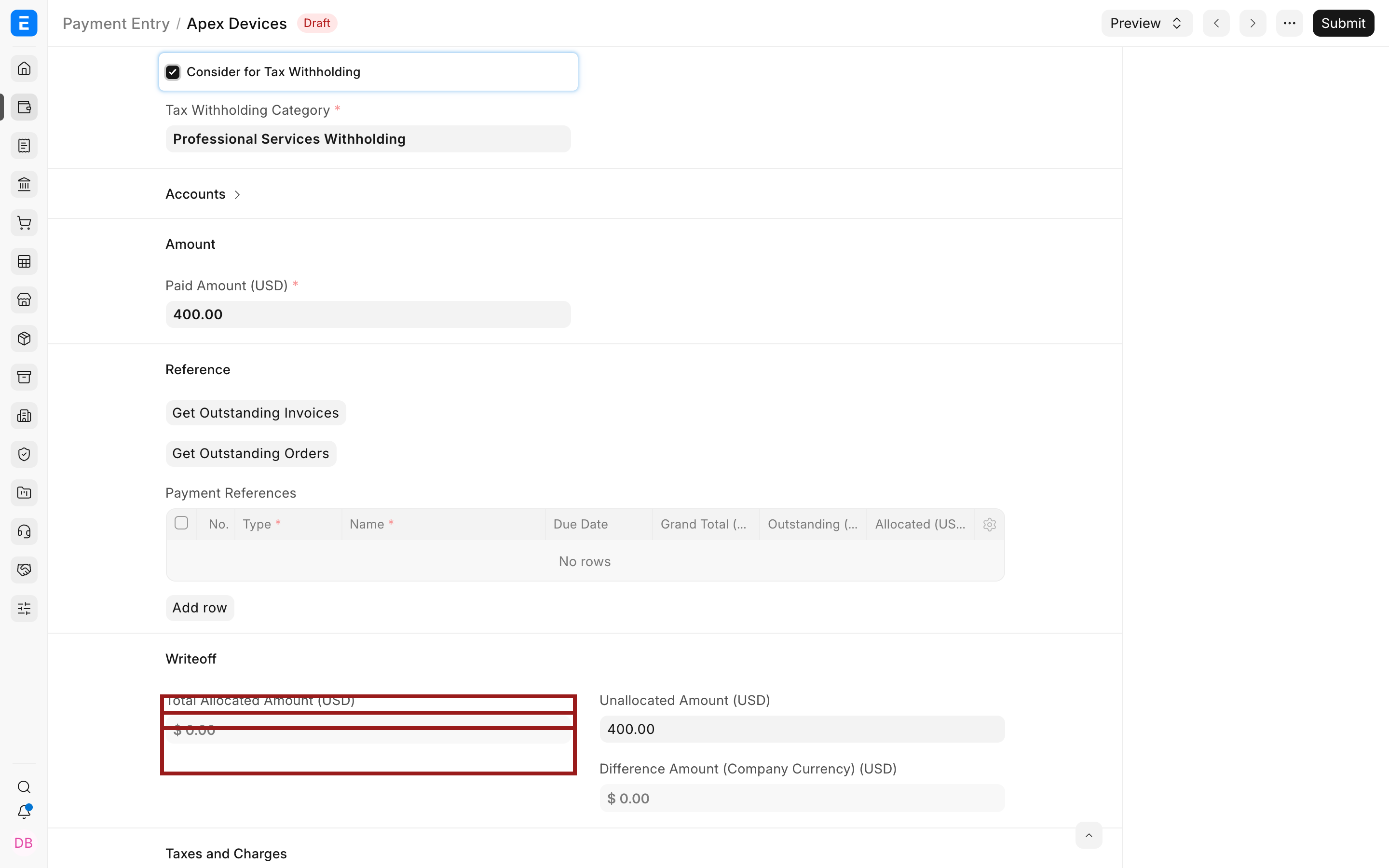The width and height of the screenshot is (1389, 868).
Task: Go to the next document arrow
Action: point(1253,23)
